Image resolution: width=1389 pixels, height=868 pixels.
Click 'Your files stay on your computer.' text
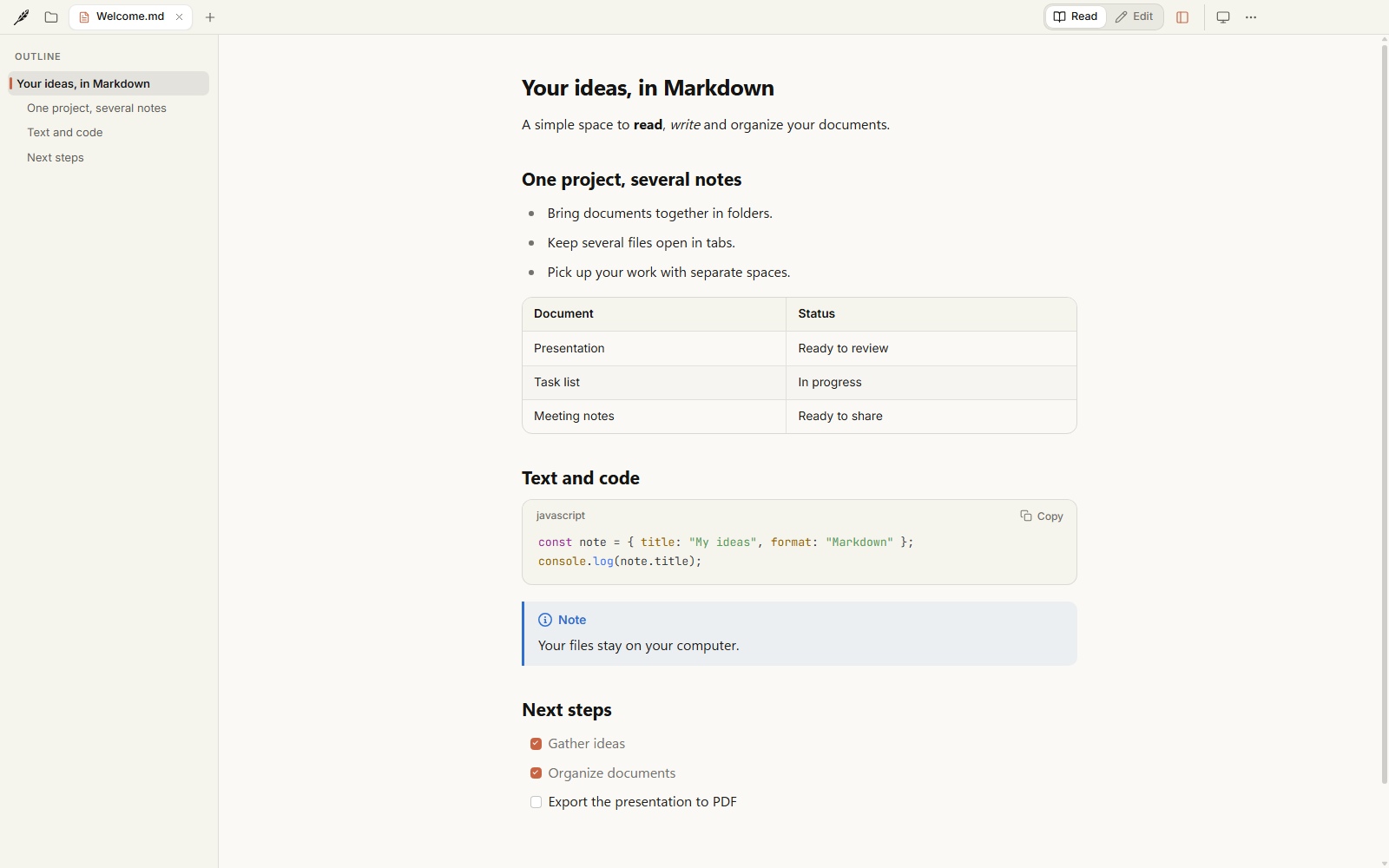(639, 646)
